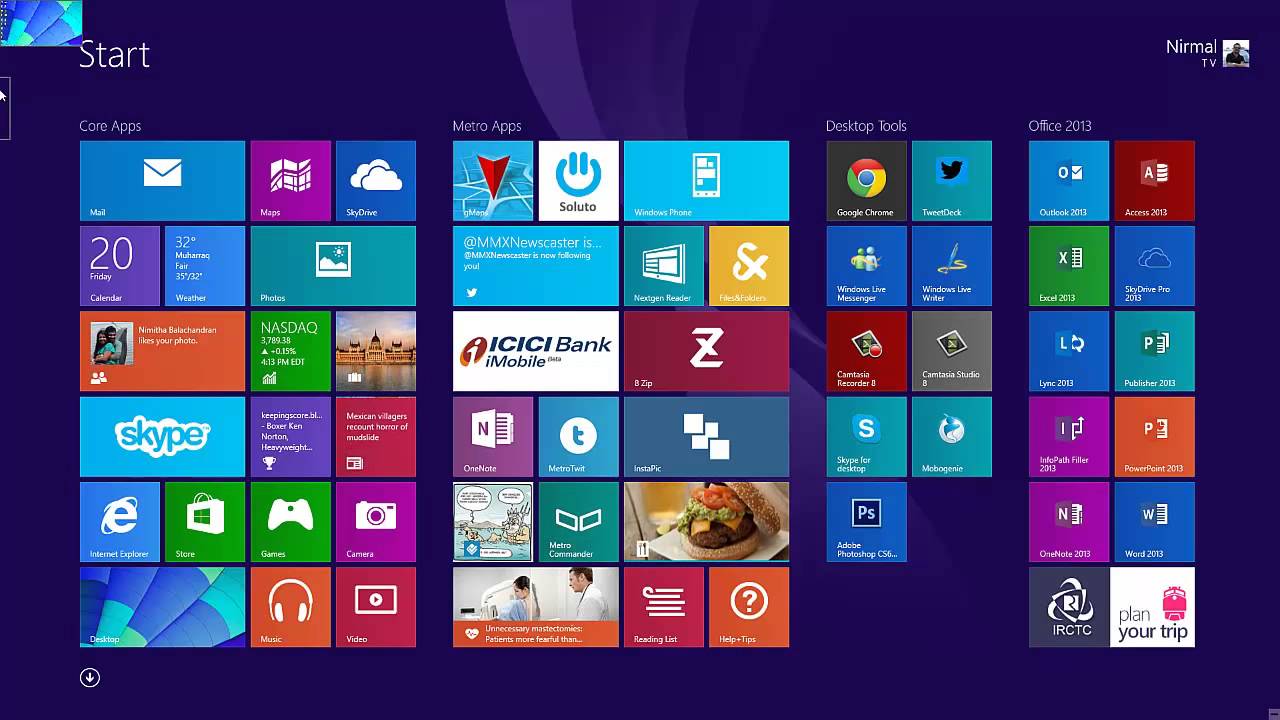Launch InfoPath Filler 2013 tile
This screenshot has height=720, width=1280.
tap(1069, 437)
